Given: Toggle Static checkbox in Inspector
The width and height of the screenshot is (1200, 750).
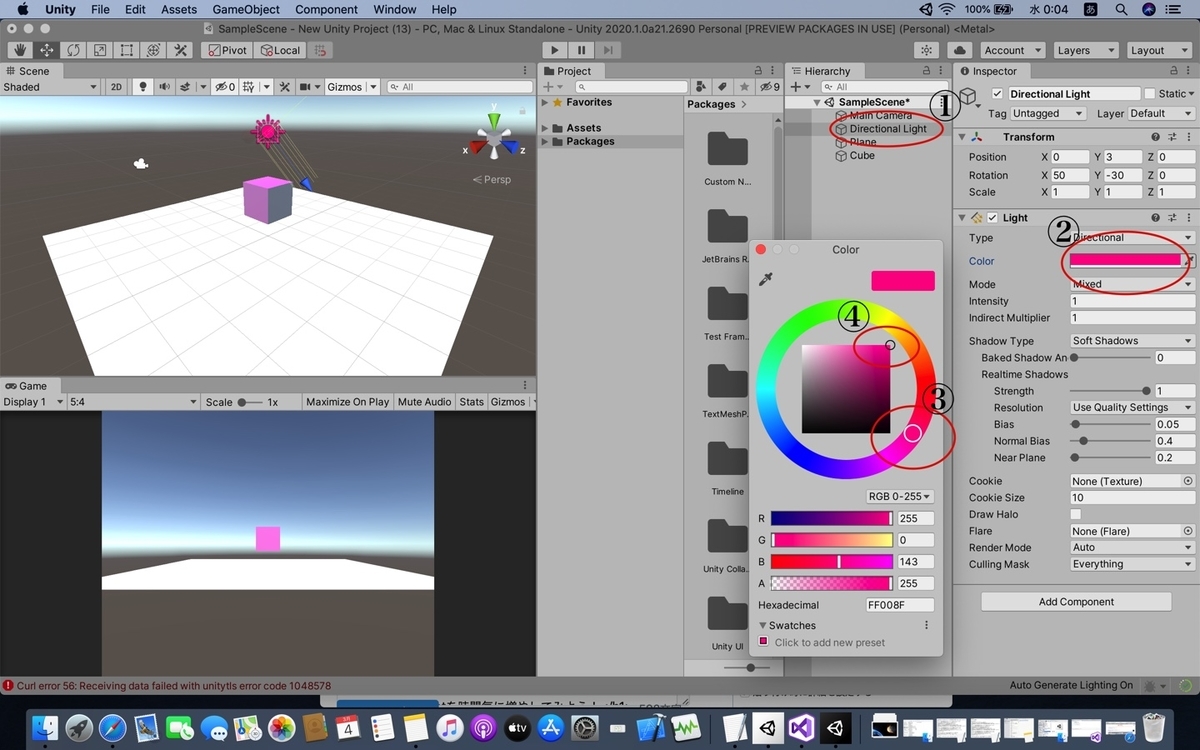Looking at the screenshot, I should pyautogui.click(x=1150, y=94).
